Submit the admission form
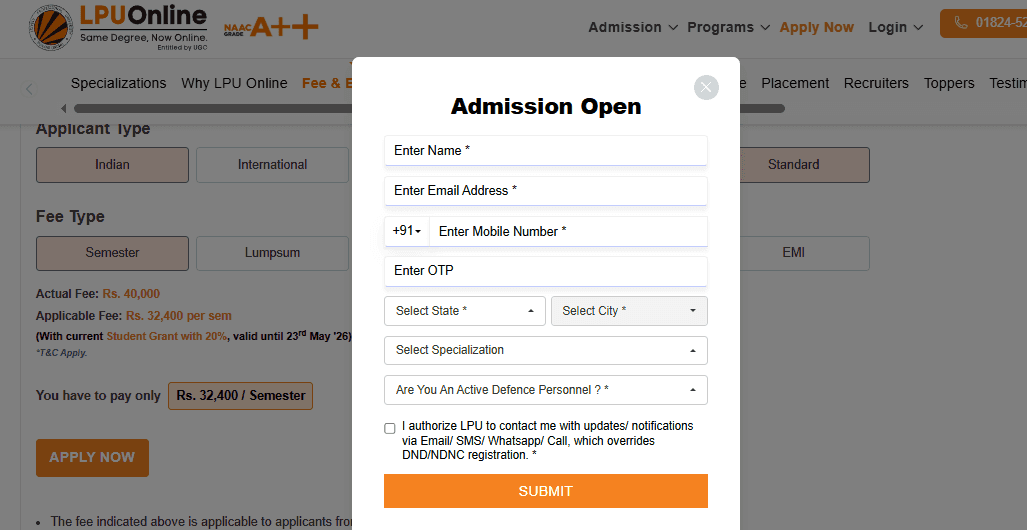 [546, 491]
